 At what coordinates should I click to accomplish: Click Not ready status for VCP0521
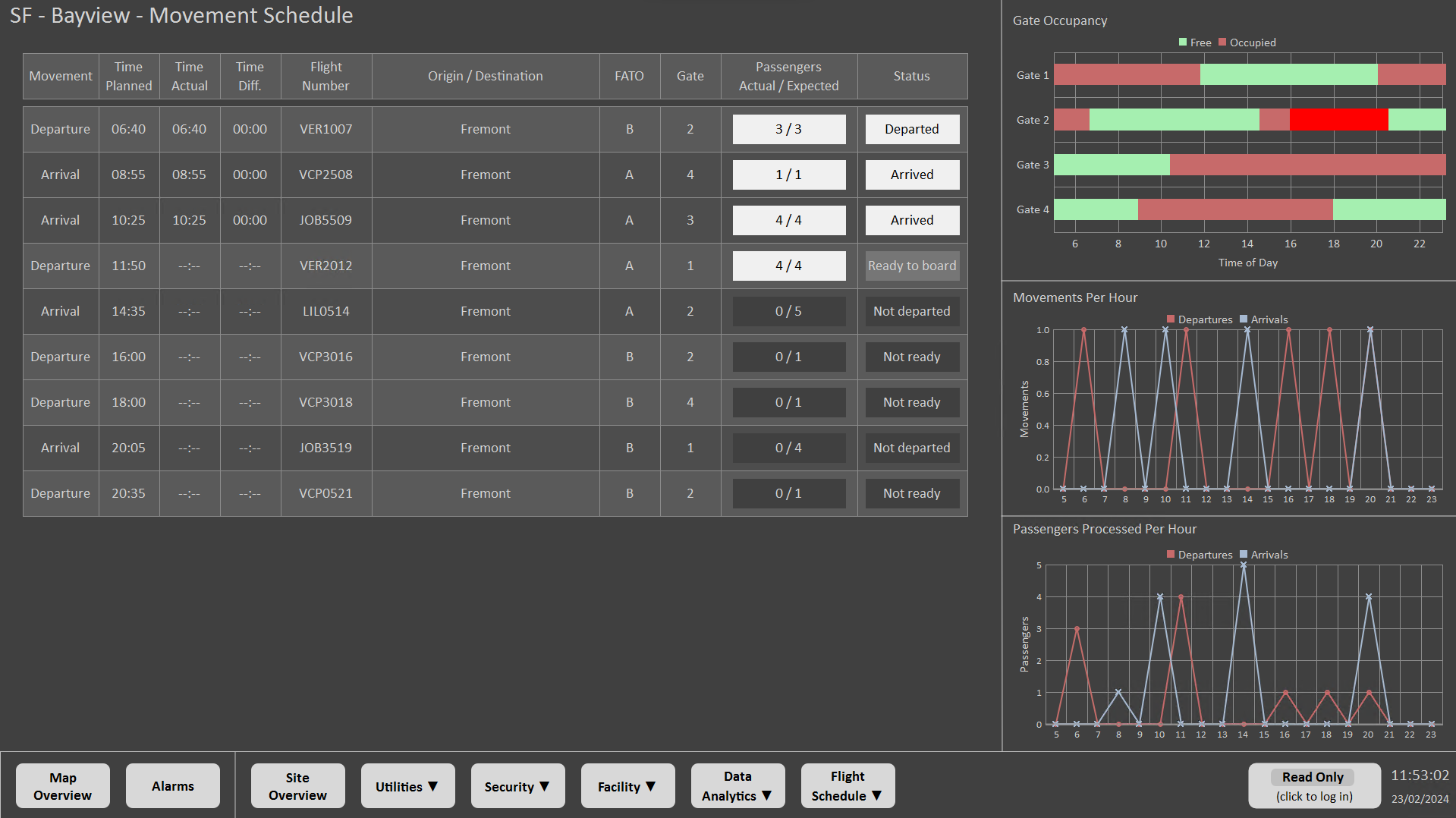912,493
